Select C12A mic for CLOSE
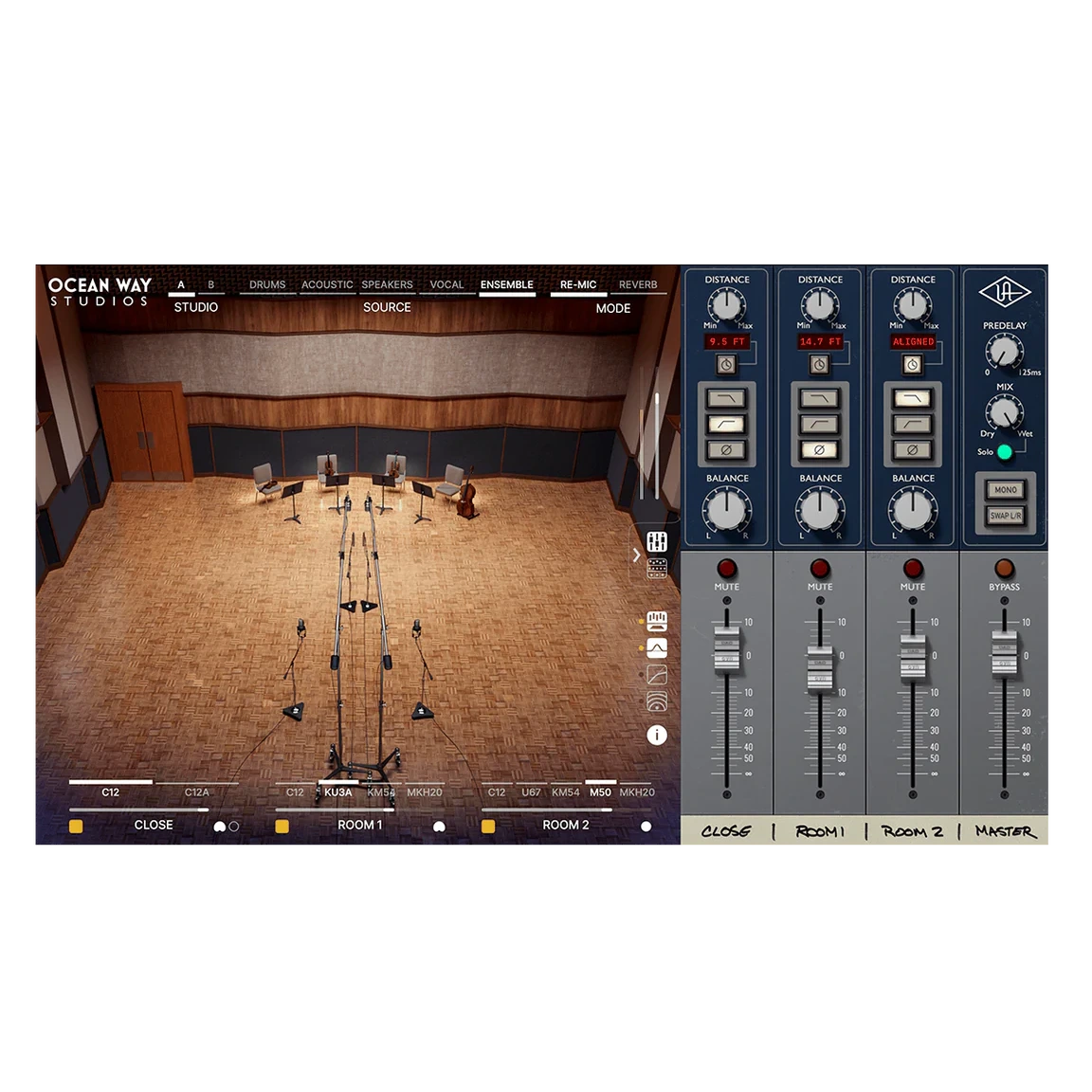The width and height of the screenshot is (1092, 1092). (196, 792)
